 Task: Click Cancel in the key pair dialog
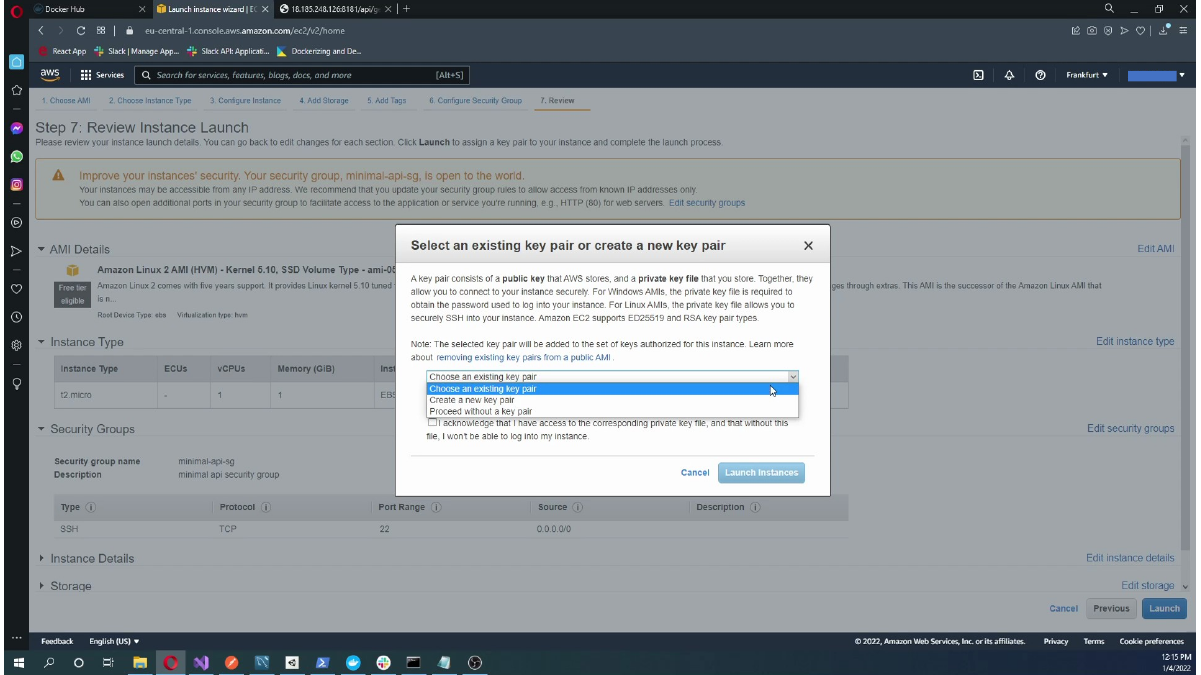(x=695, y=473)
